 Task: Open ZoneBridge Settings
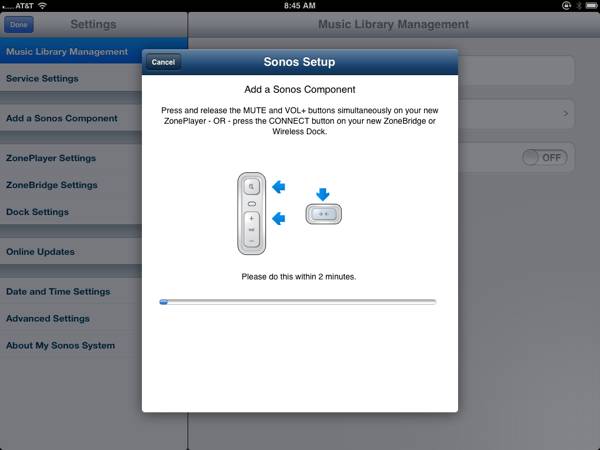tap(71, 185)
